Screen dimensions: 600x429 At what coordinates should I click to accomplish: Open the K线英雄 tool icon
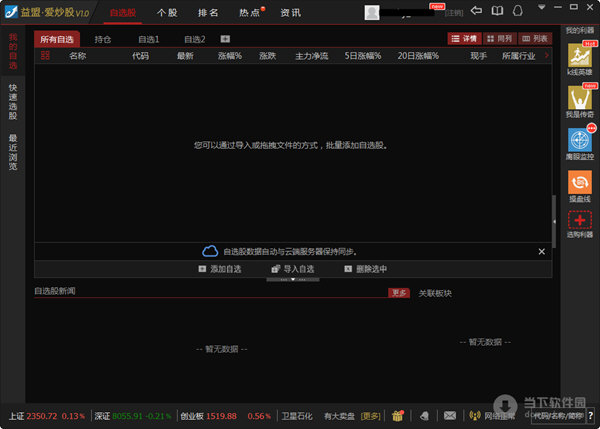pos(579,55)
